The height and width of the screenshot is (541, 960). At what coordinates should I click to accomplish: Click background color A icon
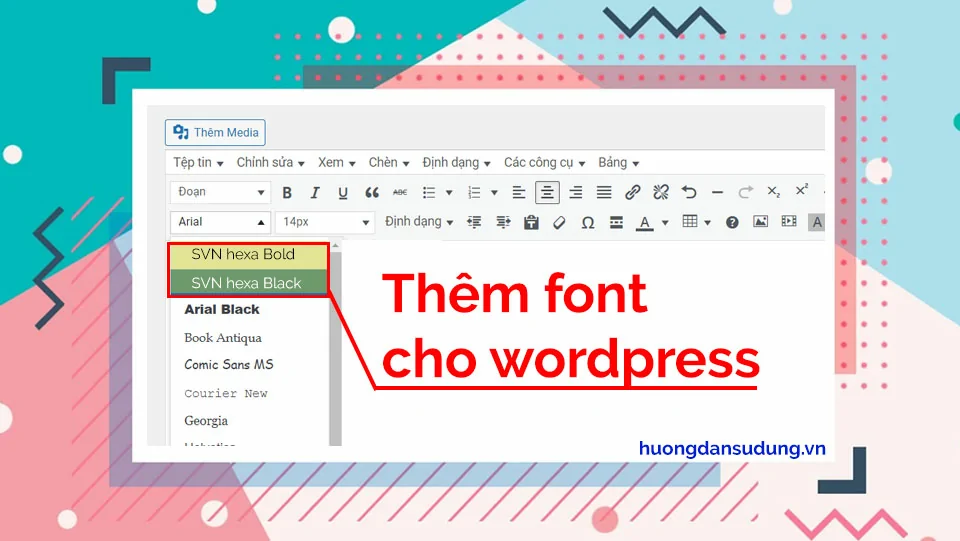(x=816, y=222)
